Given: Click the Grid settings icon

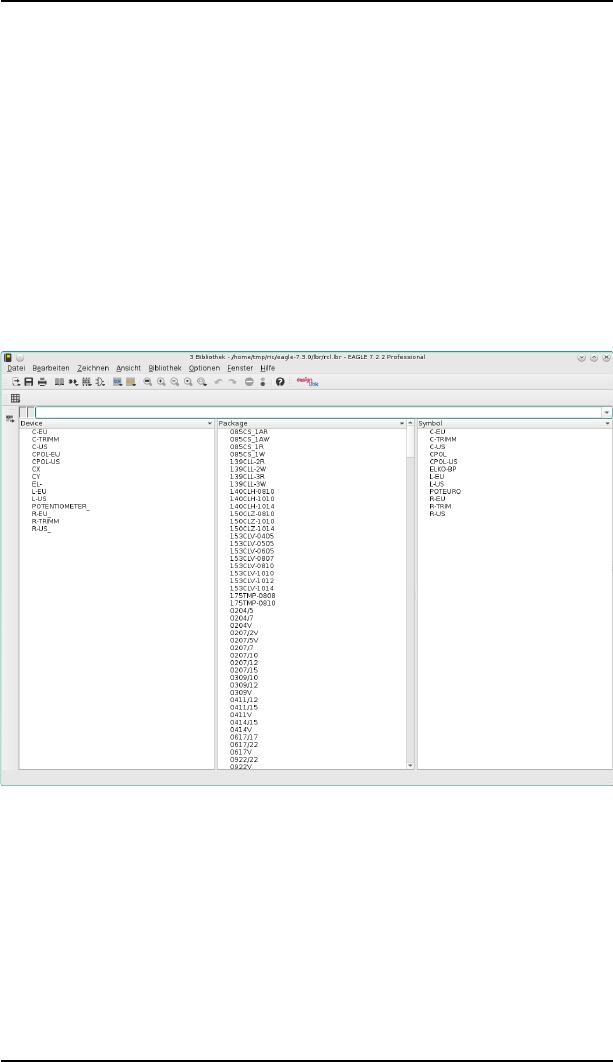Looking at the screenshot, I should 16,399.
